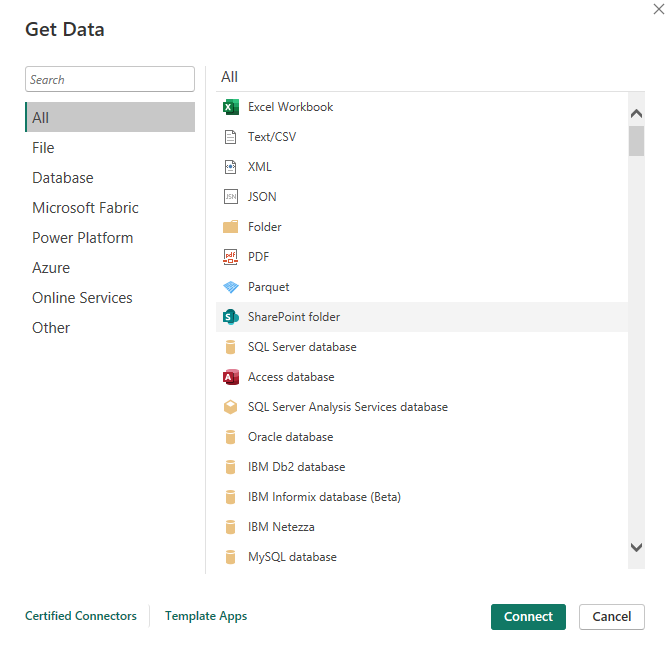Click the Cancel button
Viewport: 668px width, 649px height.
click(611, 617)
